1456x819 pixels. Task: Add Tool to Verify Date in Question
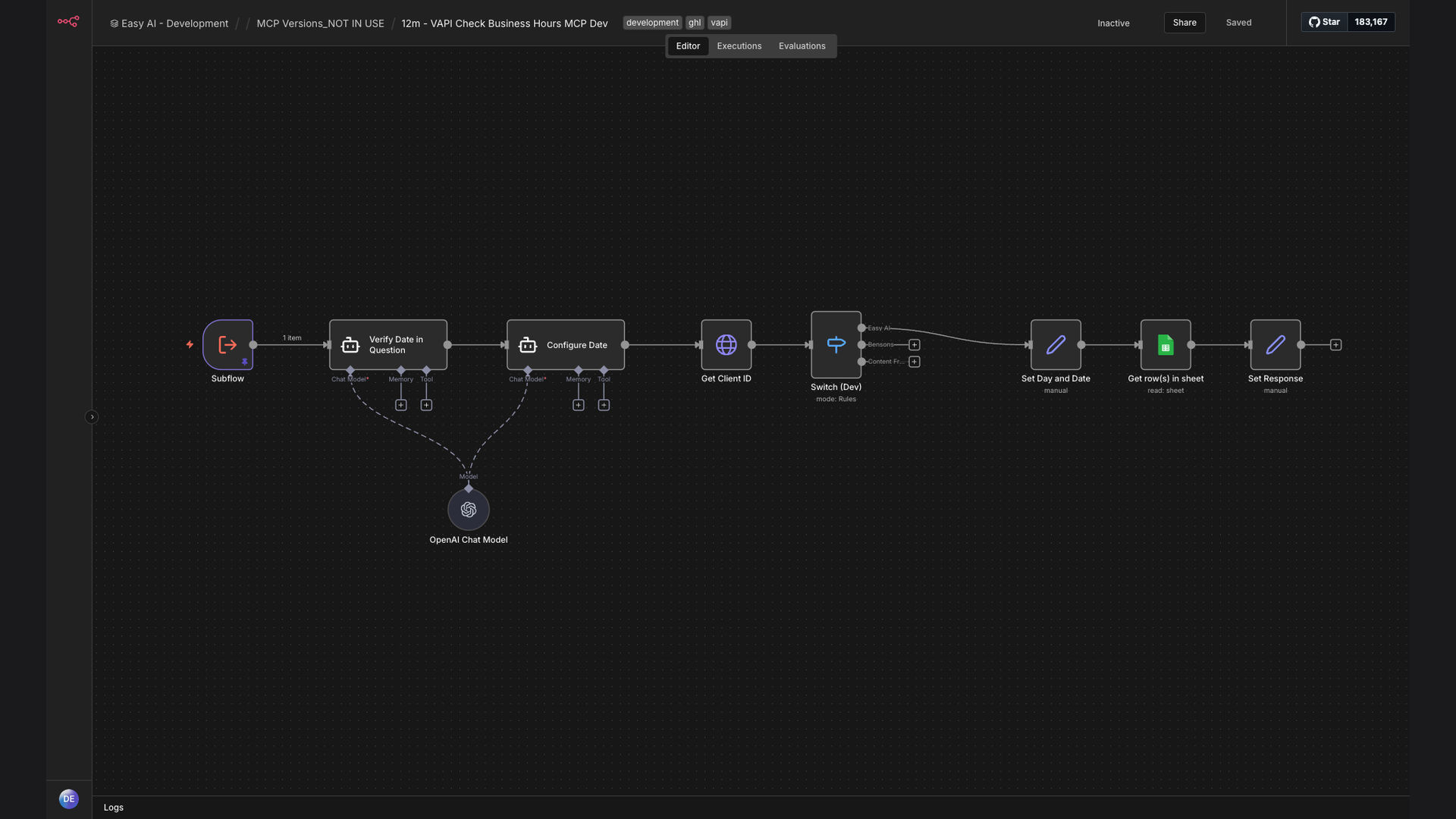(426, 405)
